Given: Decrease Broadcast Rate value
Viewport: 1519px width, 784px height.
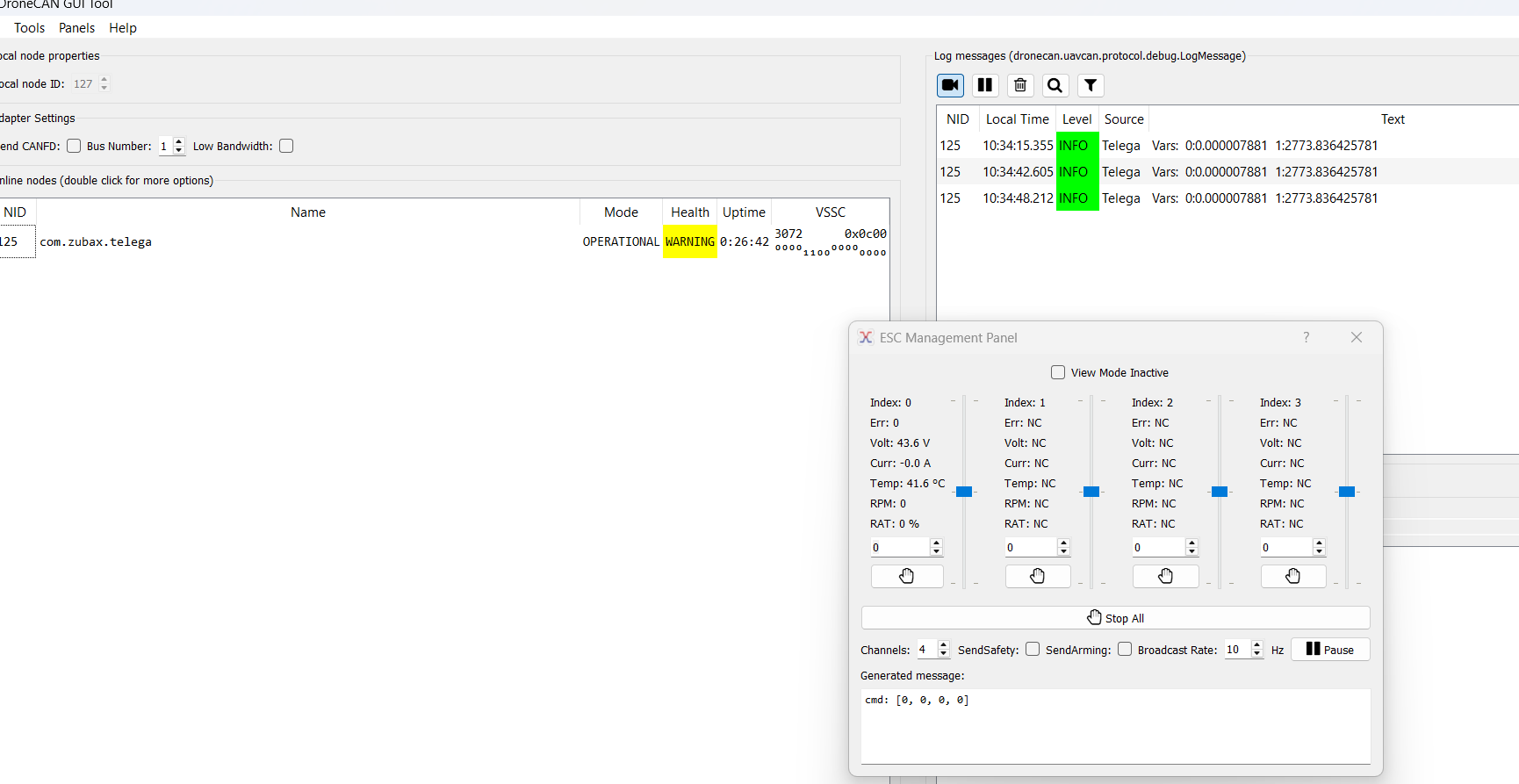Looking at the screenshot, I should pos(1257,654).
